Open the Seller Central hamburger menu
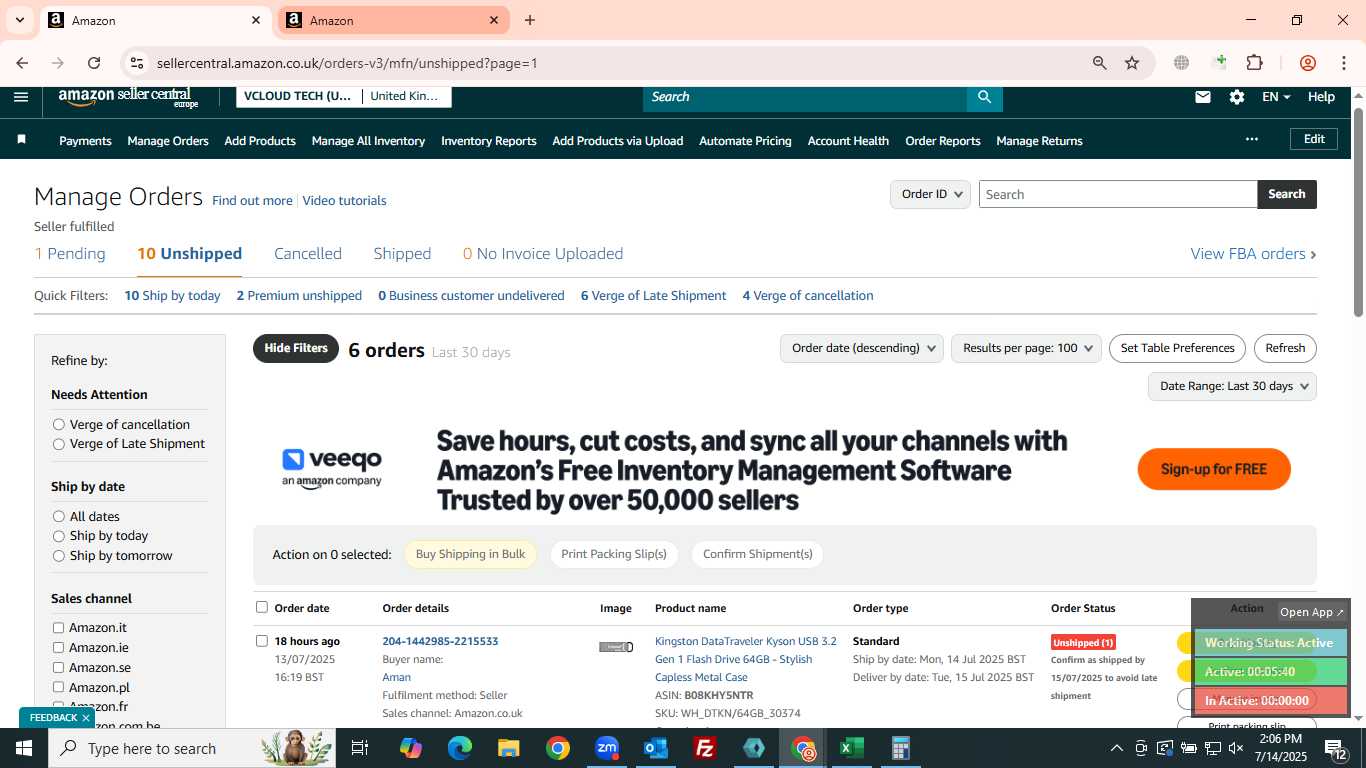Viewport: 1366px width, 768px height. pos(21,97)
